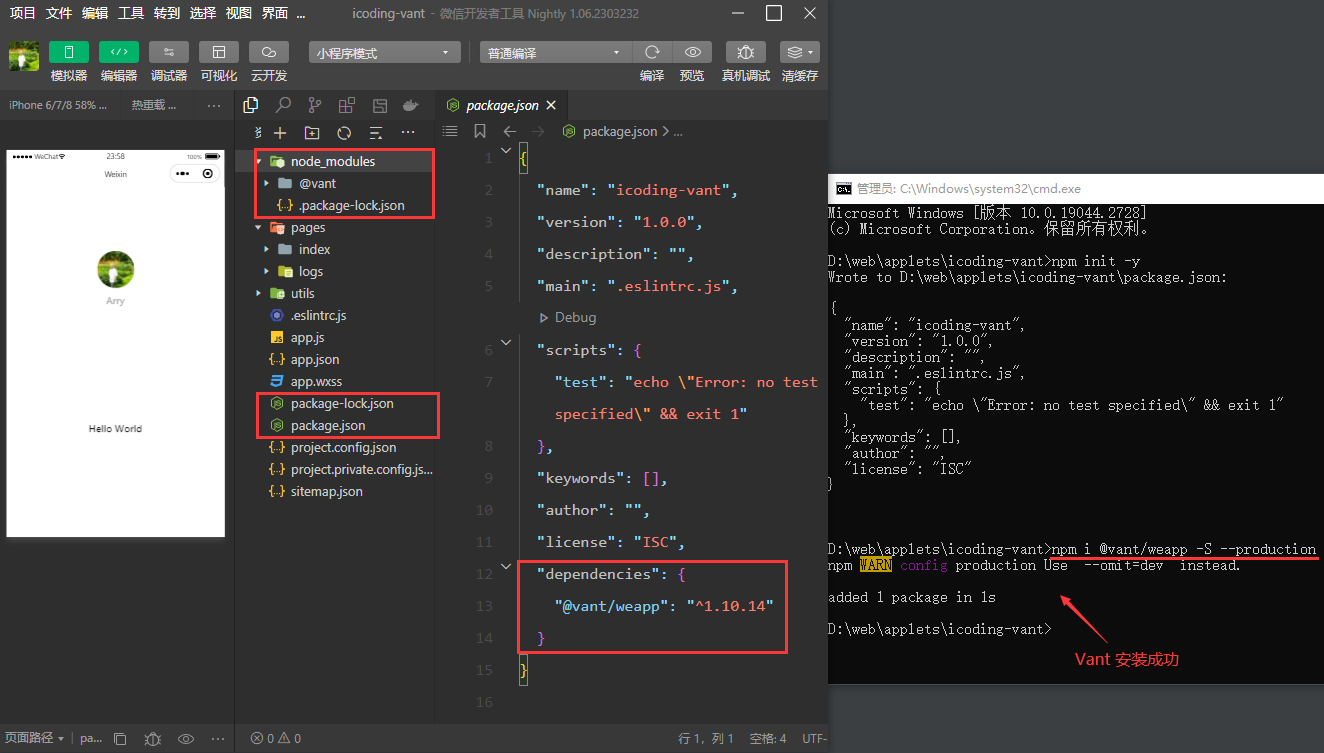The height and width of the screenshot is (753, 1324).
Task: Open explorer more actions ellipsis
Action: click(408, 133)
